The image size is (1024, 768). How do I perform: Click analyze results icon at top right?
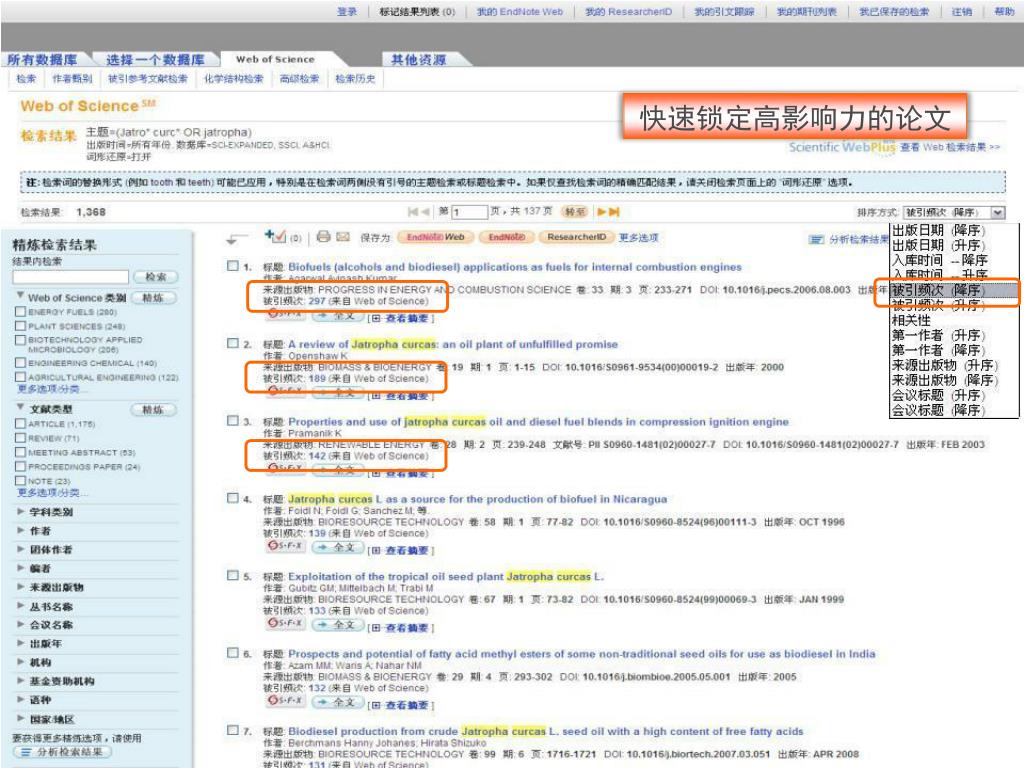point(816,240)
